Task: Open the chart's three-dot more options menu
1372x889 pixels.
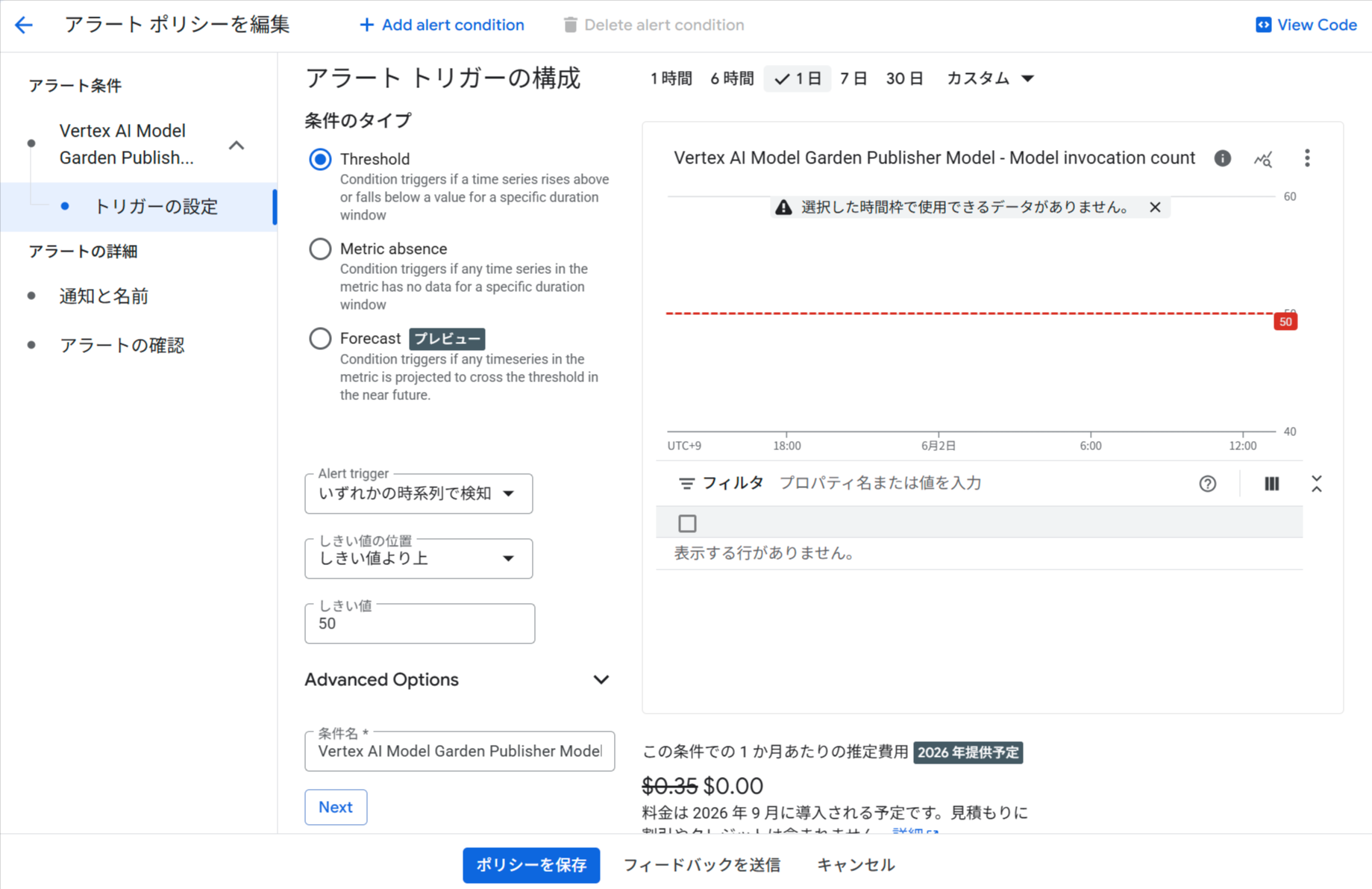Action: point(1306,158)
